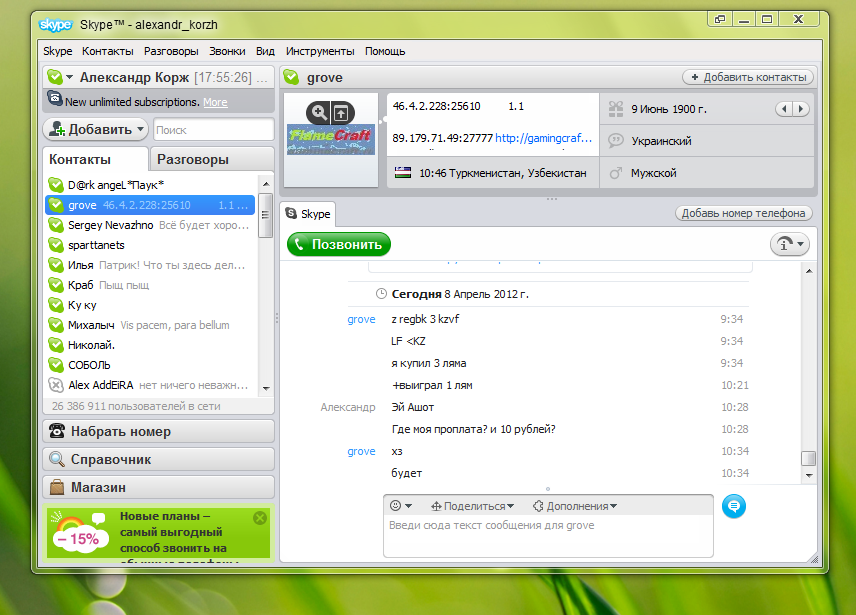Switch to the Контакты tab
This screenshot has width=856, height=615.
click(x=95, y=159)
